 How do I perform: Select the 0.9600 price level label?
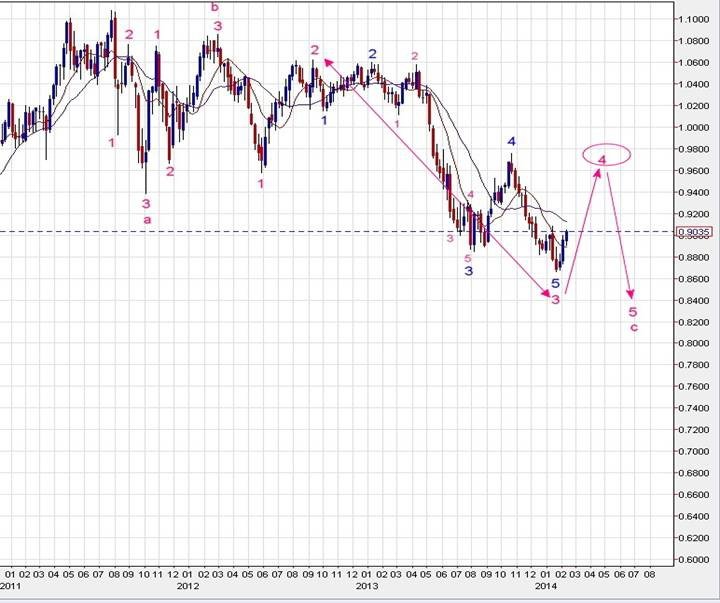pos(694,171)
